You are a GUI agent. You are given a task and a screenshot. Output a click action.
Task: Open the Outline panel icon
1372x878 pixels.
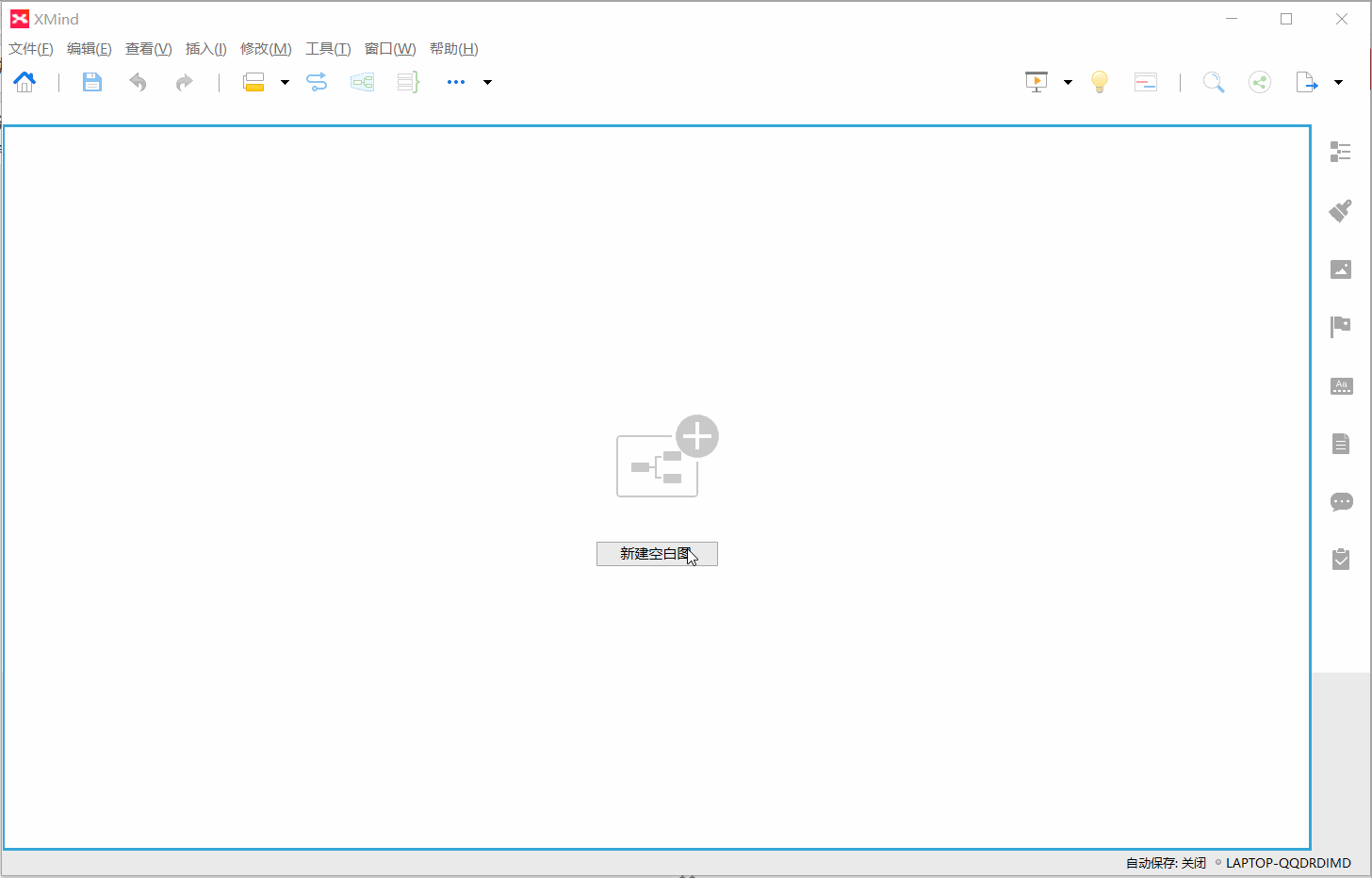[x=1341, y=152]
